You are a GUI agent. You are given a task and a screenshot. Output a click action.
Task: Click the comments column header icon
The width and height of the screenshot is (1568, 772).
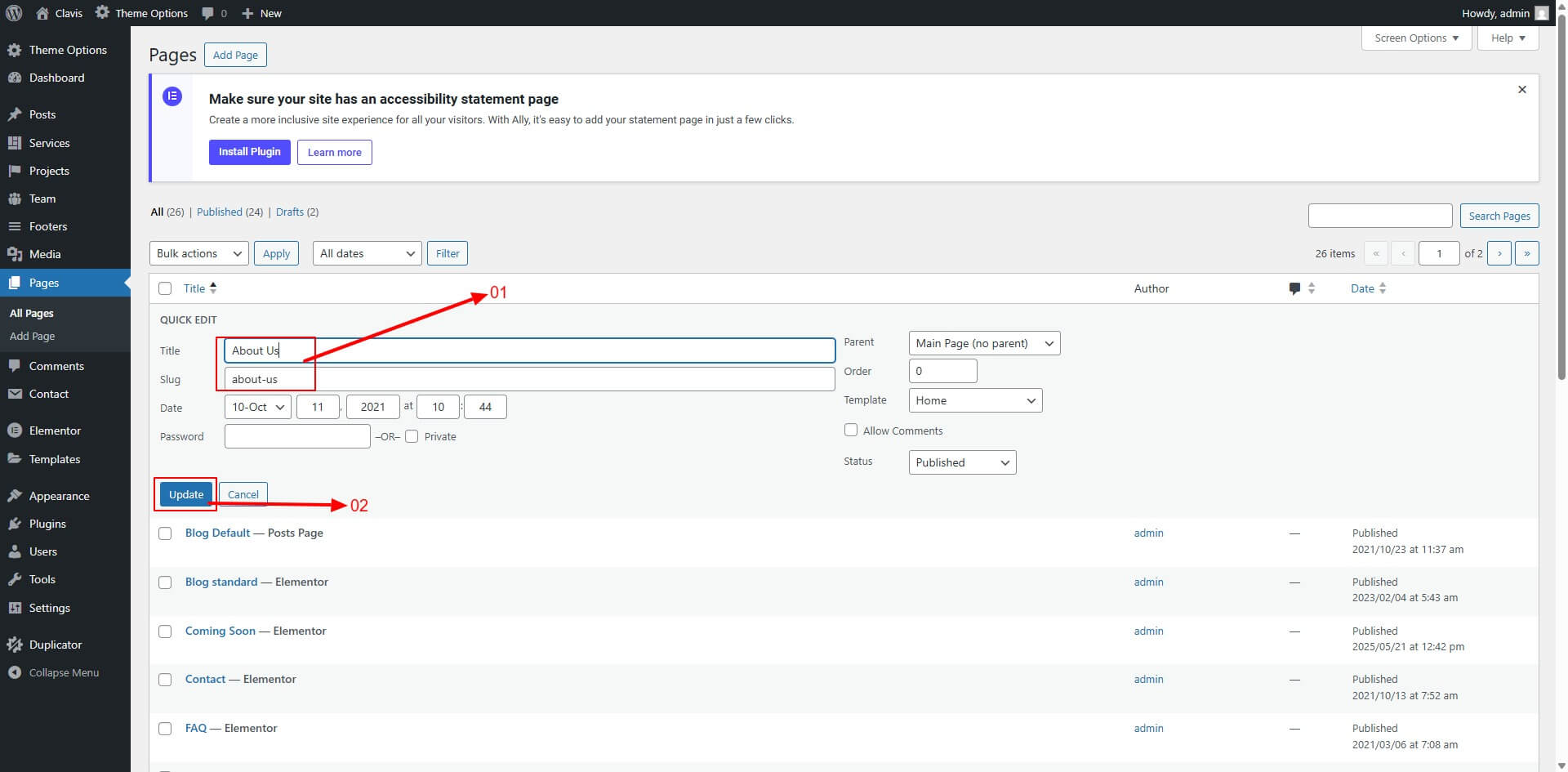click(x=1294, y=288)
